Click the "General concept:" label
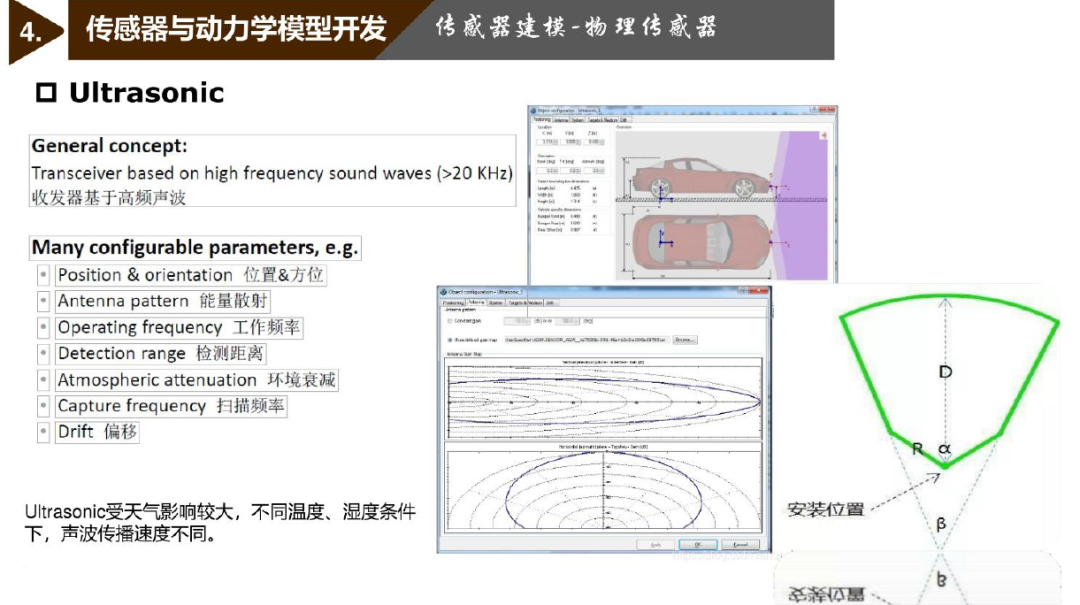Image resolution: width=1080 pixels, height=605 pixels. point(110,146)
